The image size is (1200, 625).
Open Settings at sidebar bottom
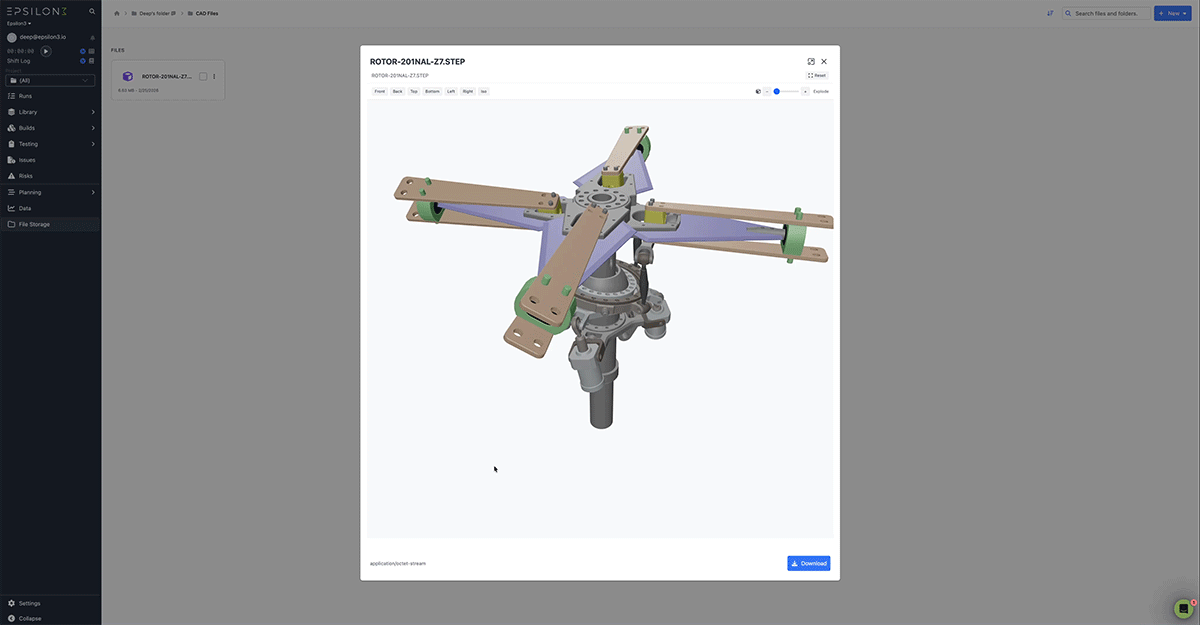[x=50, y=603]
